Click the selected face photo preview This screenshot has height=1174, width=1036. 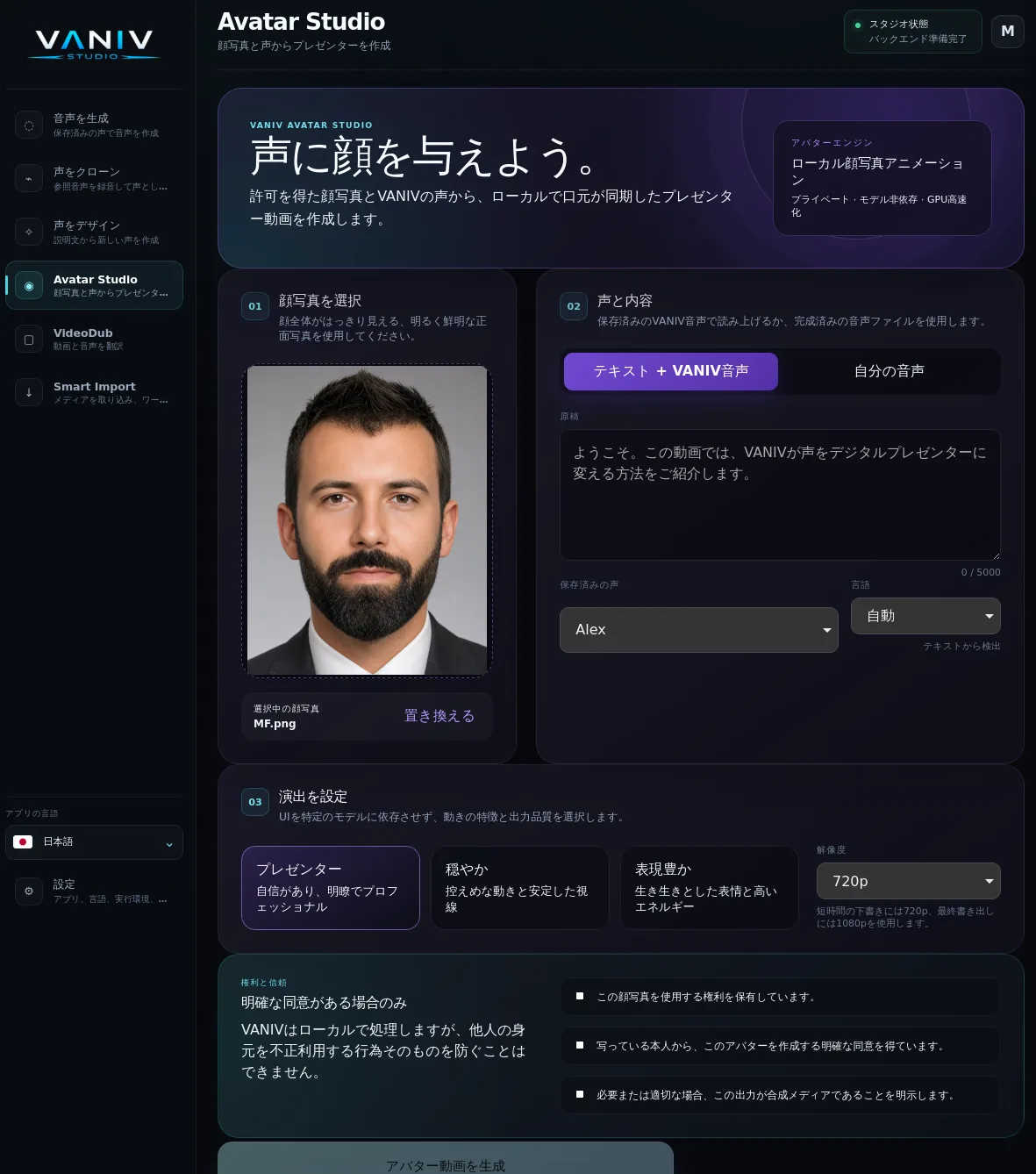(367, 520)
